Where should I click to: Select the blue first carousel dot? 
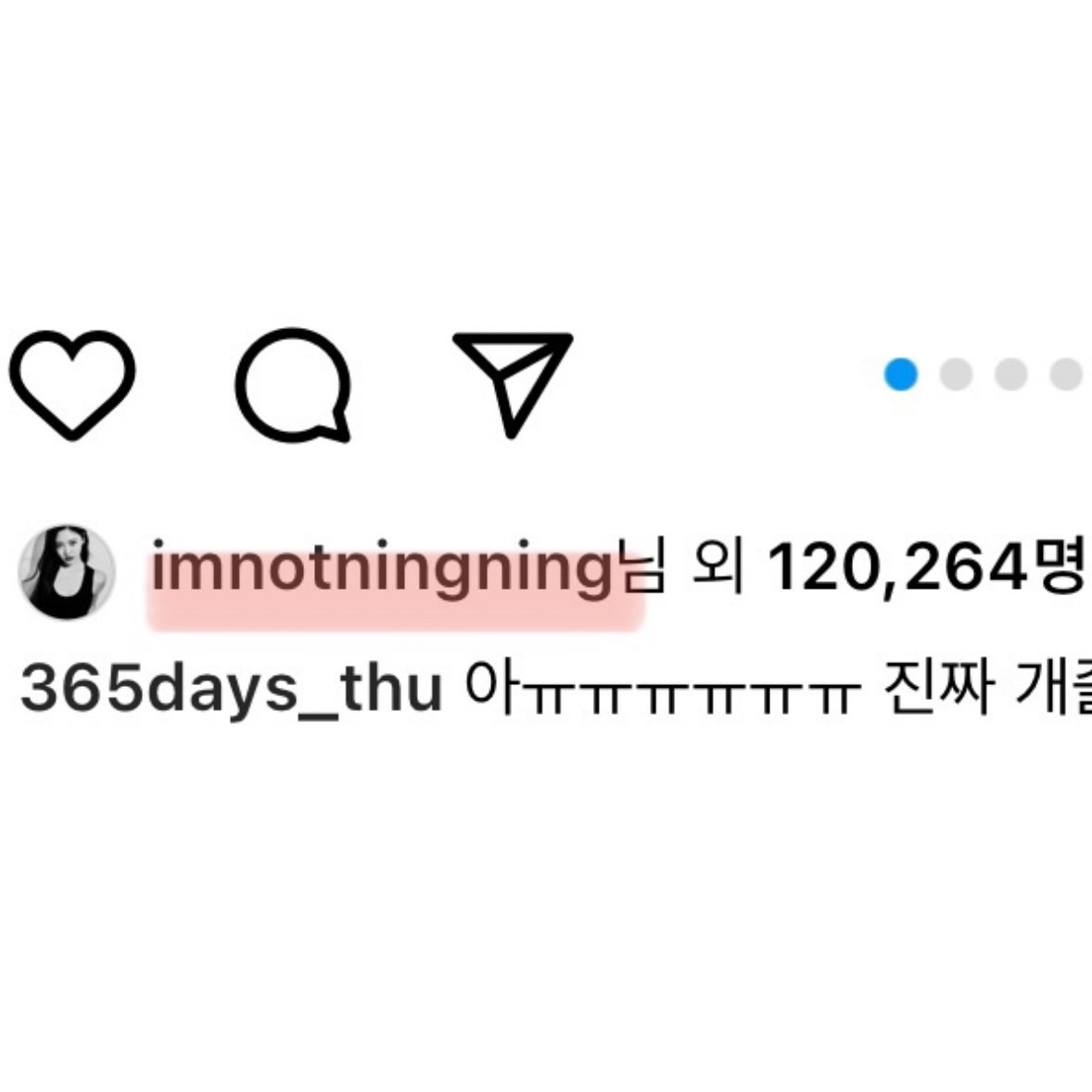click(x=900, y=374)
